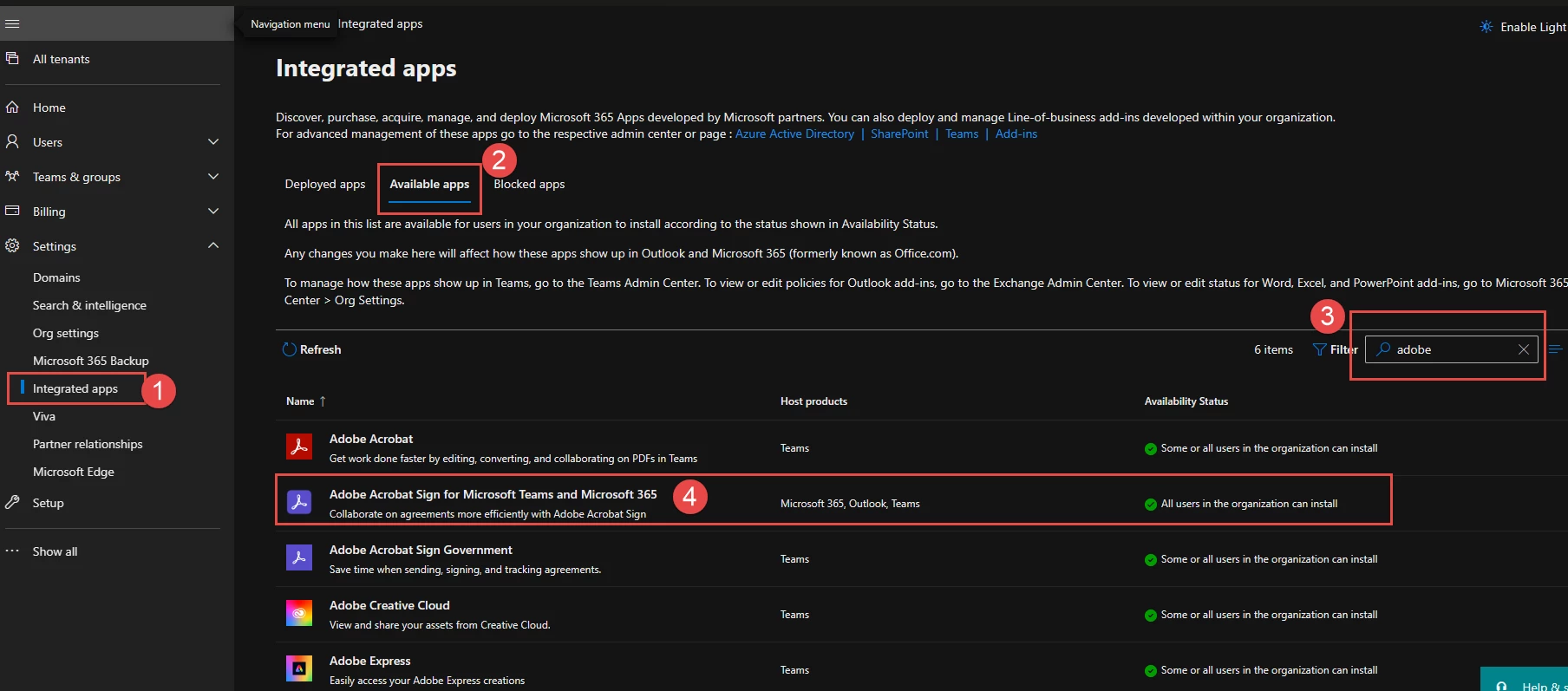
Task: Sort by Host products column header
Action: [813, 401]
